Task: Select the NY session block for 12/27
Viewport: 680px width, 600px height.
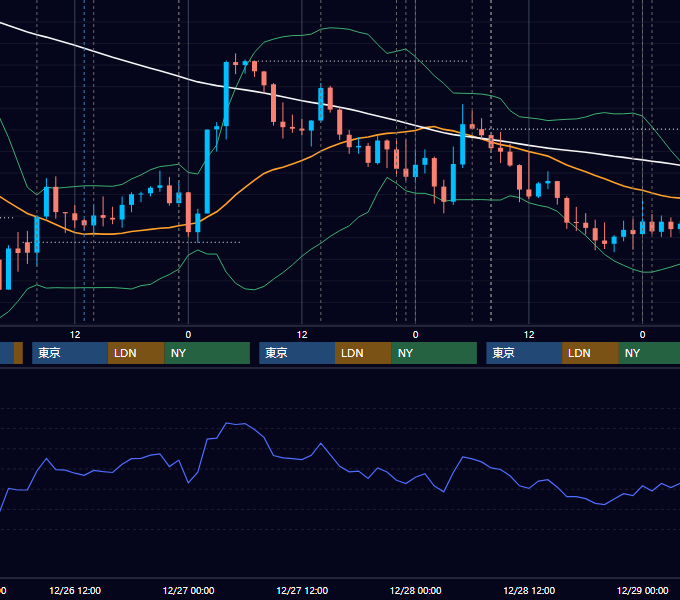Action: coord(434,353)
